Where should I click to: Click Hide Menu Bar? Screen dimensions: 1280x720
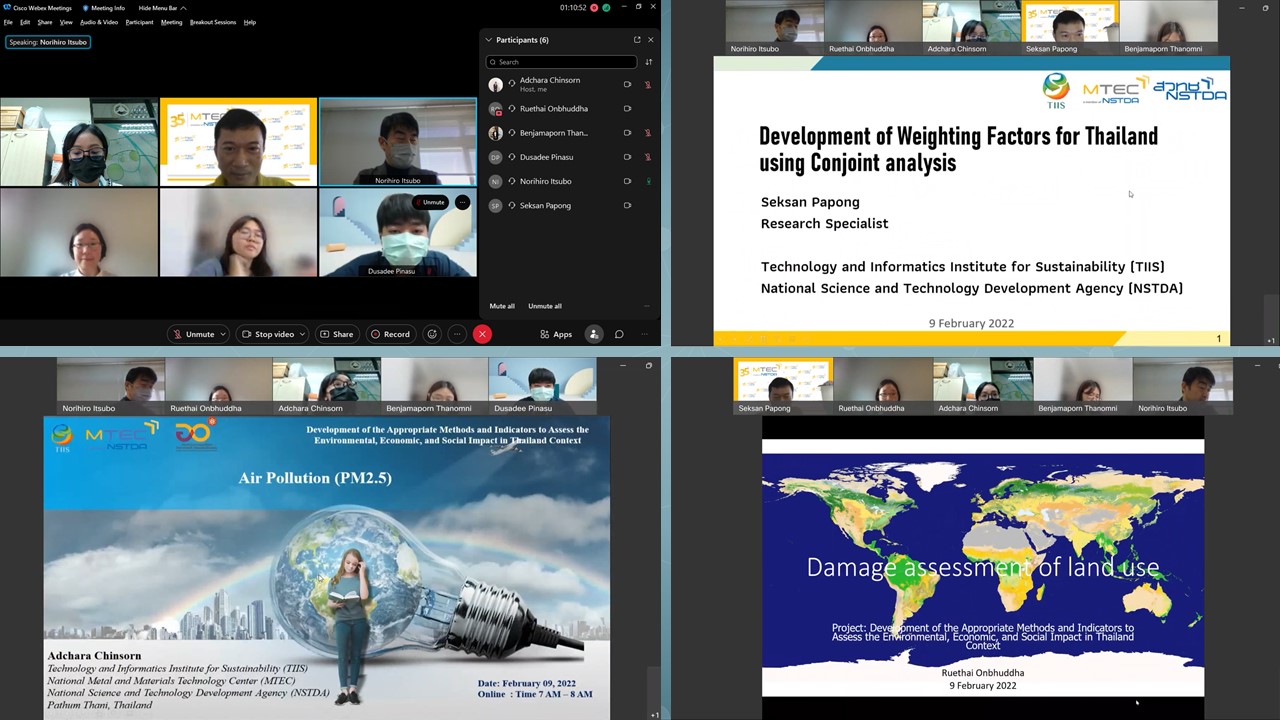tap(160, 8)
